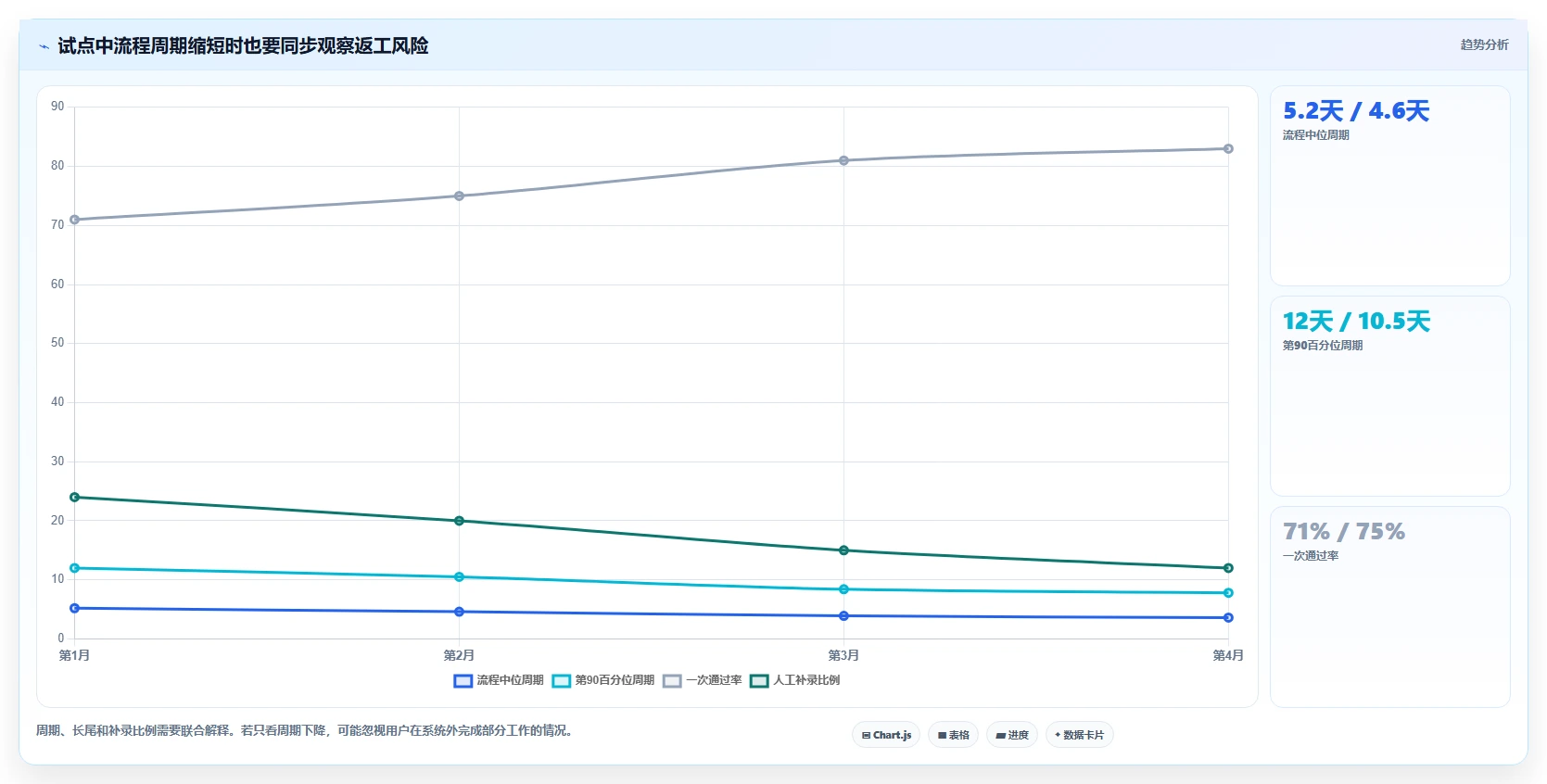This screenshot has height=784, width=1547.
Task: Select the 人工补录比例 data point at 第1月
Action: tap(75, 498)
